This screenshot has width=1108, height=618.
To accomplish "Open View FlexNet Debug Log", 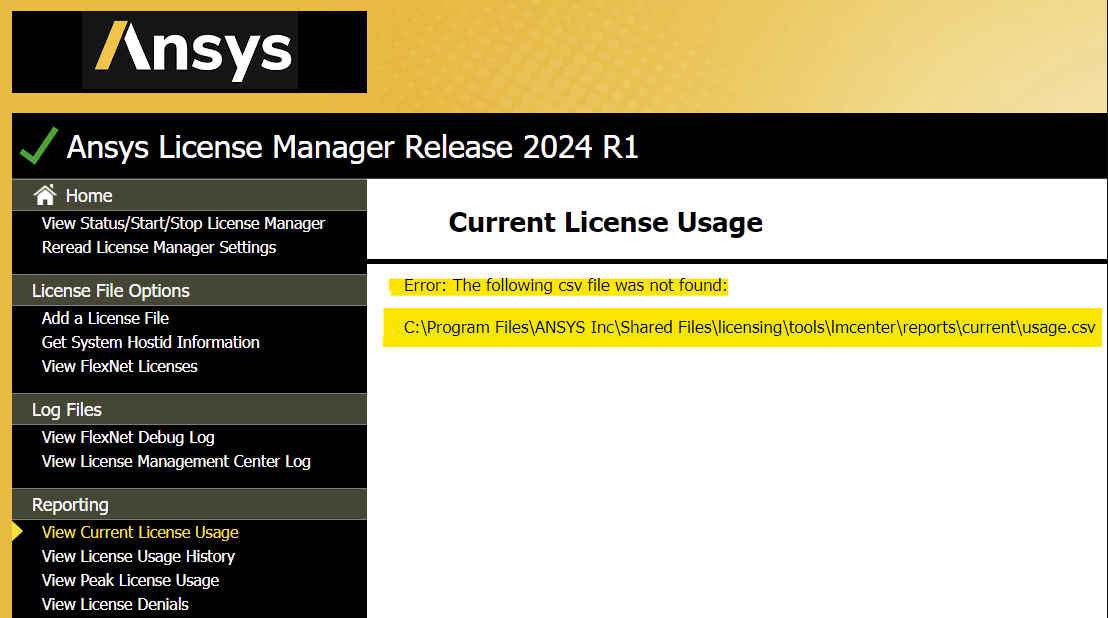I will [128, 437].
